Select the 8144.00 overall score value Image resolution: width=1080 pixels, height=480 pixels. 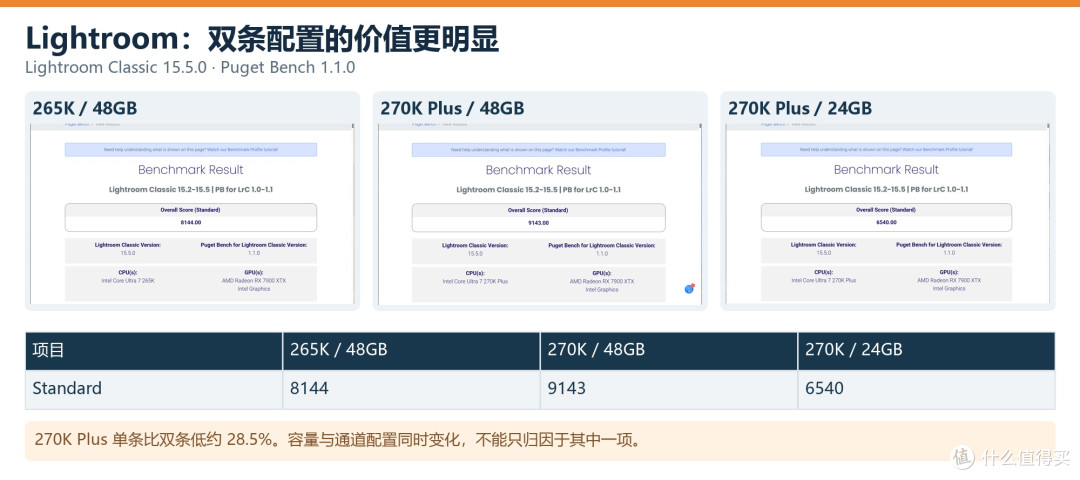point(191,222)
